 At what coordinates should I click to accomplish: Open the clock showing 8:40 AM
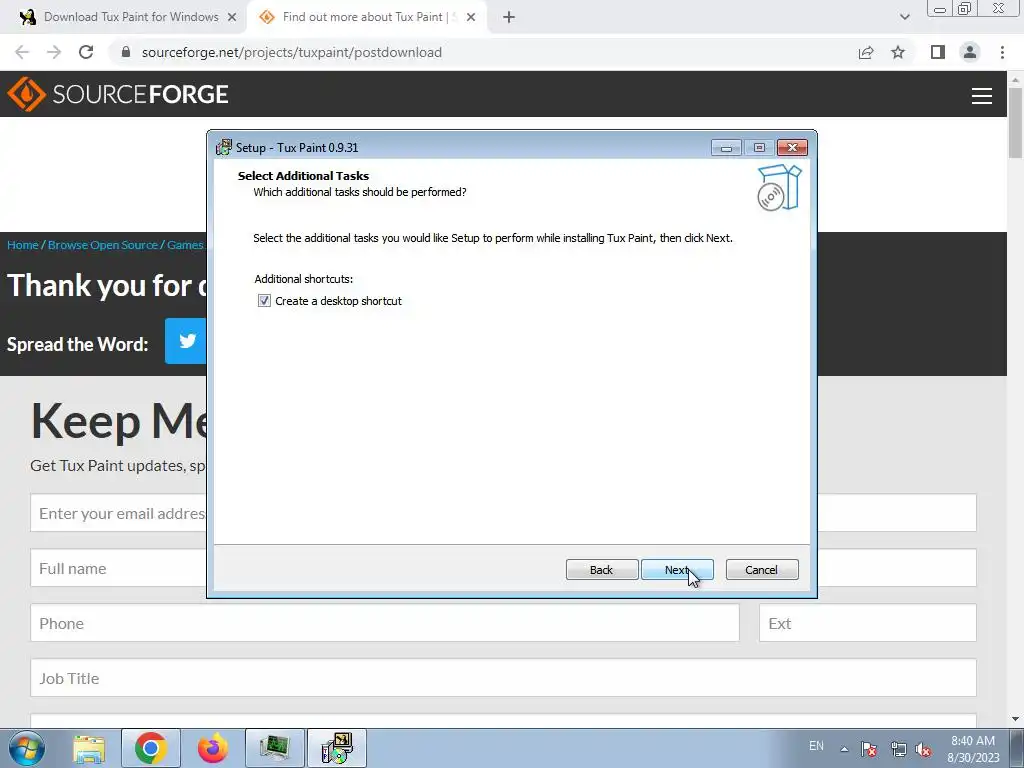tap(973, 749)
